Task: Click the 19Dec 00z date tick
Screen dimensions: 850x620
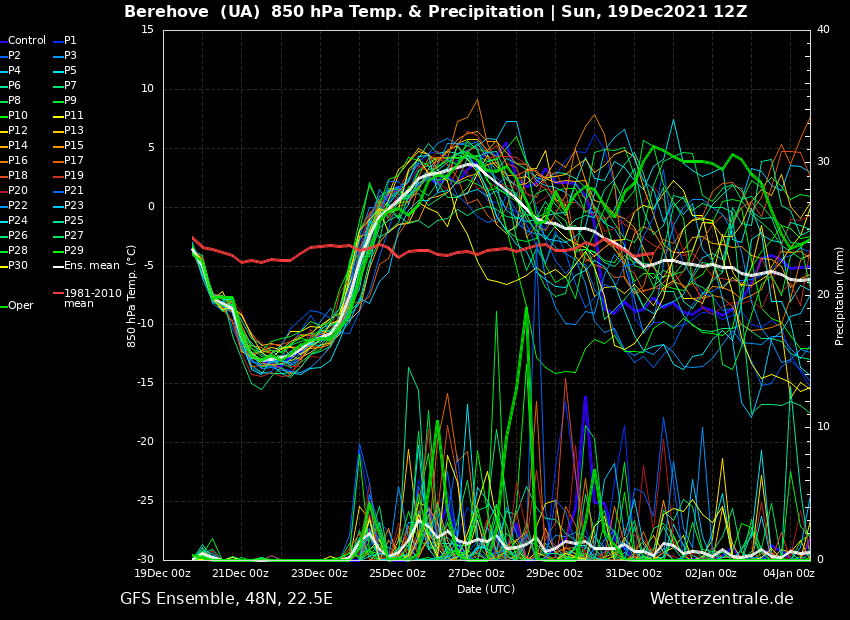Action: pyautogui.click(x=163, y=574)
